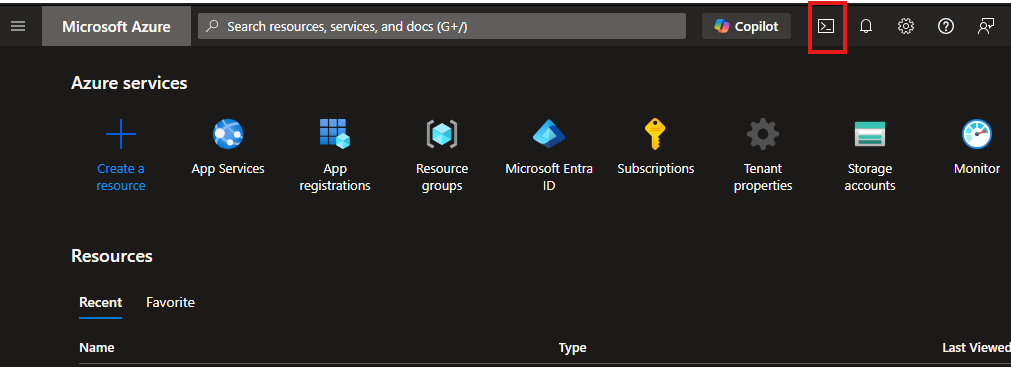Screen dimensions: 1011x367
Task: Open Subscriptions key icon
Action: [x=655, y=134]
